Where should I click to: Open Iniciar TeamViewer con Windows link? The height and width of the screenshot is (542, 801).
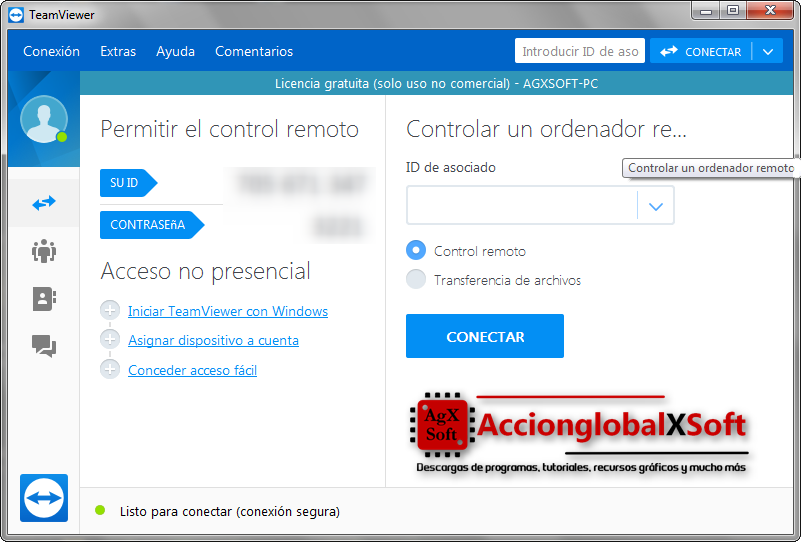coord(228,311)
